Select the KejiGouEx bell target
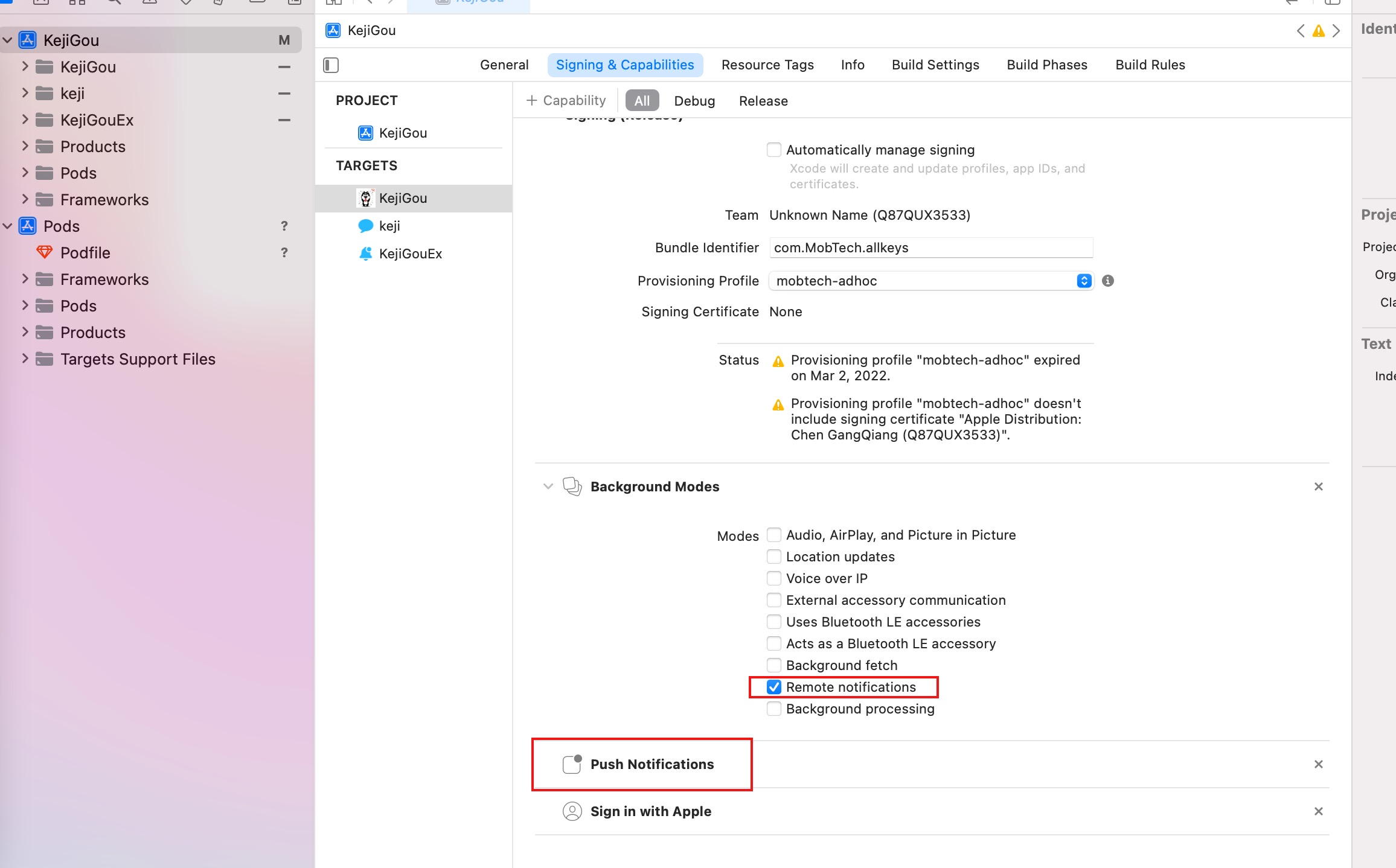1396x868 pixels. click(409, 254)
